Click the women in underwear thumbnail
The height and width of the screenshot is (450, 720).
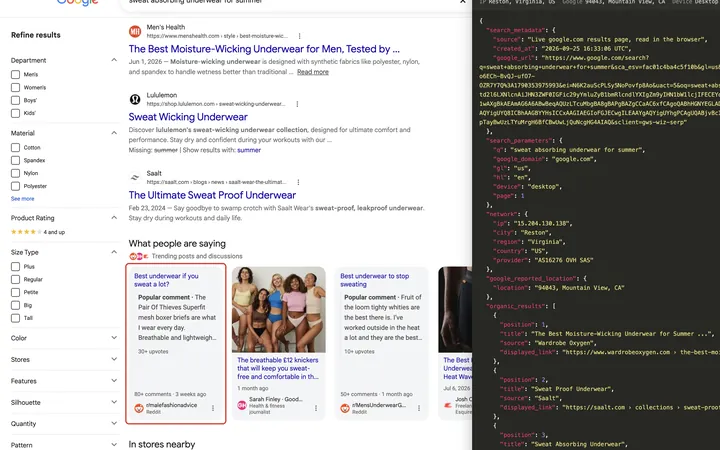(x=279, y=310)
